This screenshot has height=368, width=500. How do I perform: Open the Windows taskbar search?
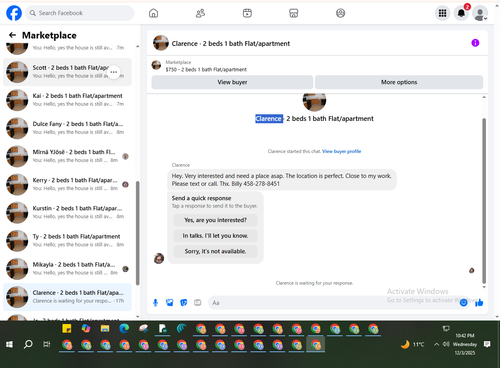(28, 344)
